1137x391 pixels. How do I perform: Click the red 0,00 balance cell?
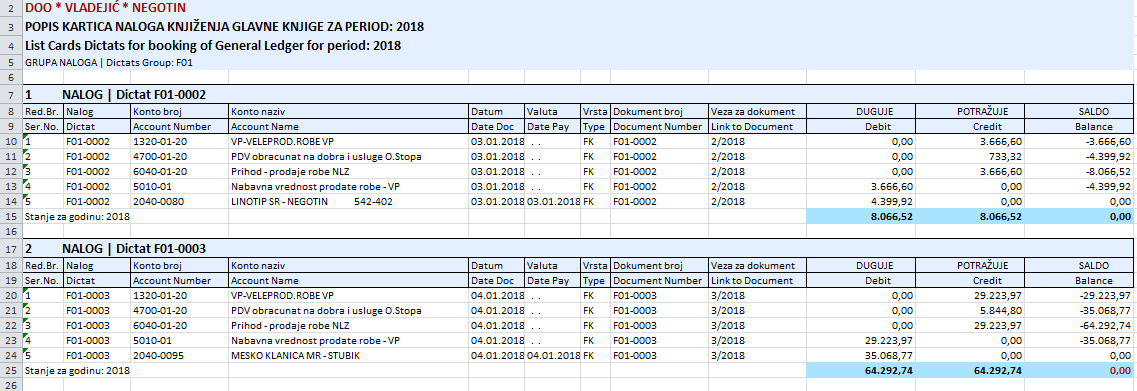coord(1078,370)
